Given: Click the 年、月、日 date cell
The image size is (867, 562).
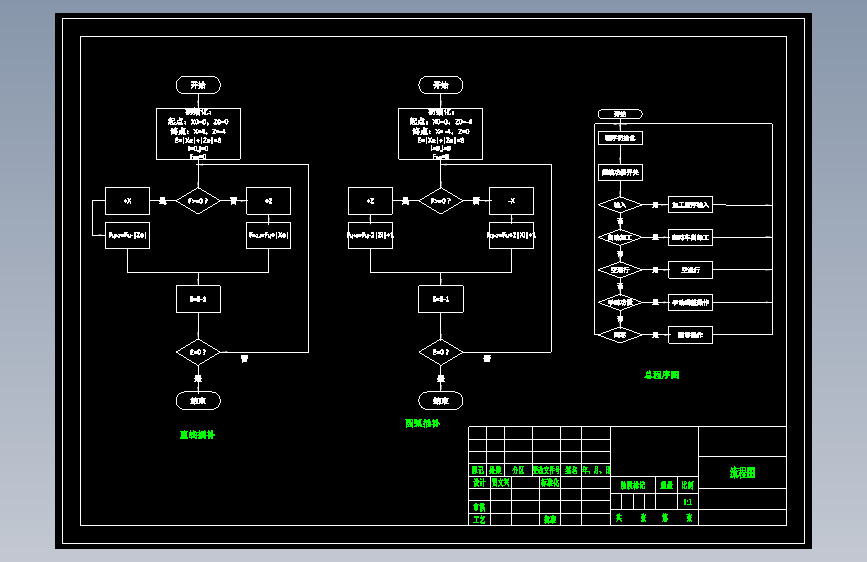Looking at the screenshot, I should click(x=596, y=470).
